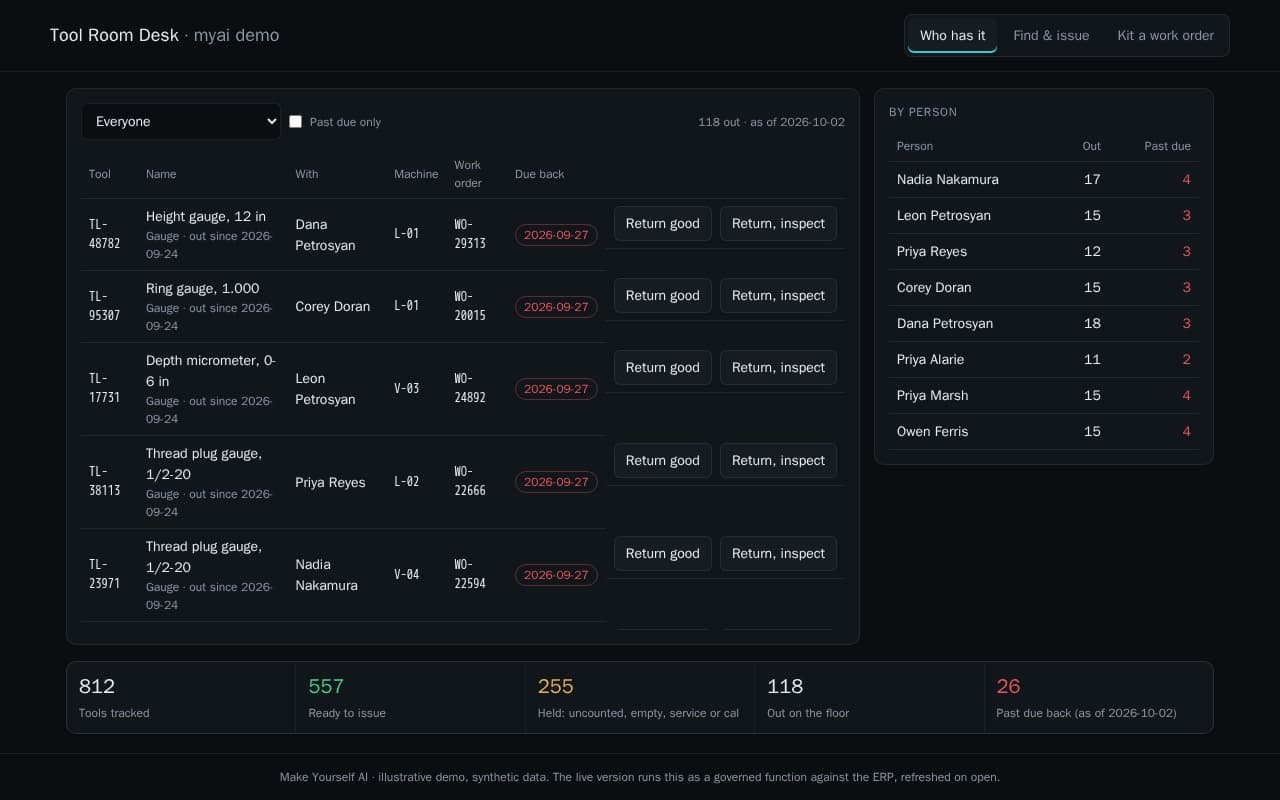
Task: Click machine V-04 in Nadia Nakamura row
Action: click(407, 574)
